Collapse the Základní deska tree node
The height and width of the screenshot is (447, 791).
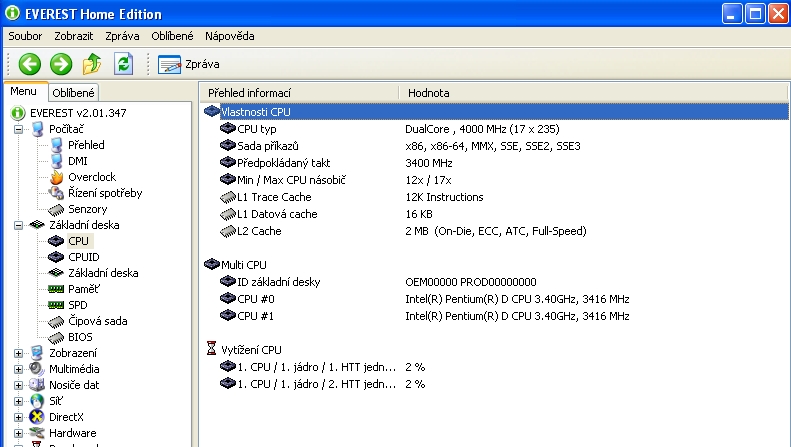pyautogui.click(x=19, y=225)
